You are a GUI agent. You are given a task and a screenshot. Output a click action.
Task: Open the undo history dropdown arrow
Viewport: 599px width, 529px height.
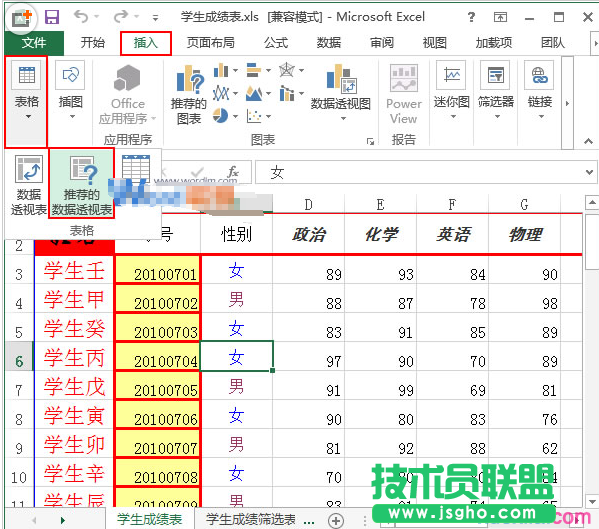(x=96, y=17)
